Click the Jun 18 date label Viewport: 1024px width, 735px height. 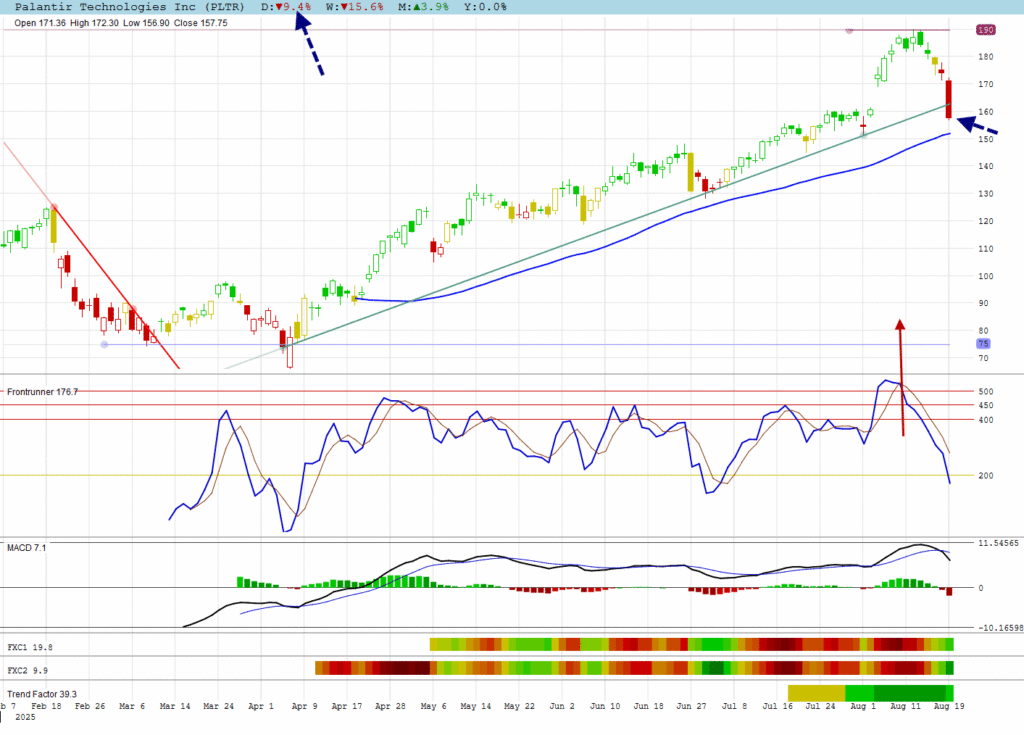pos(648,706)
